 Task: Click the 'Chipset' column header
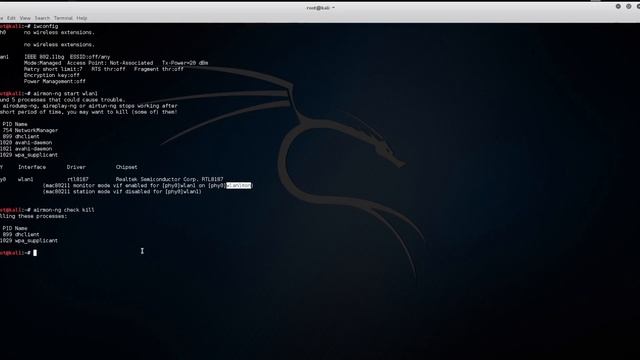coord(127,167)
